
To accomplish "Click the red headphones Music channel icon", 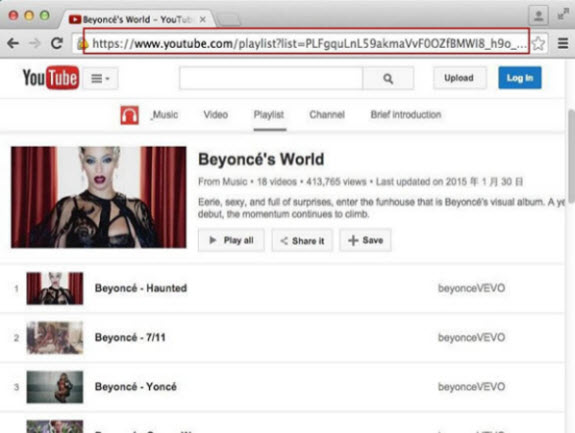I will coord(129,115).
